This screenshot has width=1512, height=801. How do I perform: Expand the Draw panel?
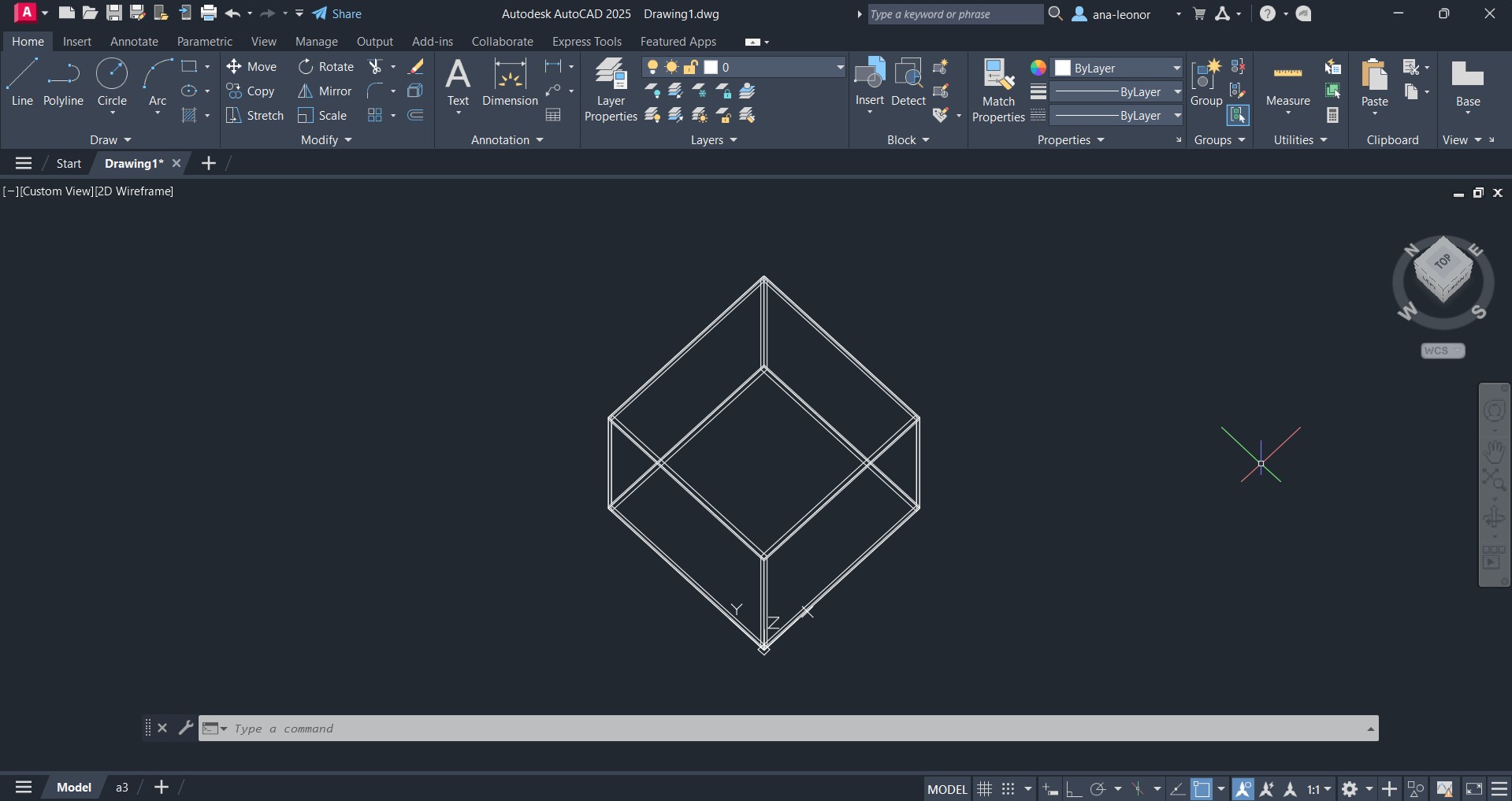(110, 140)
